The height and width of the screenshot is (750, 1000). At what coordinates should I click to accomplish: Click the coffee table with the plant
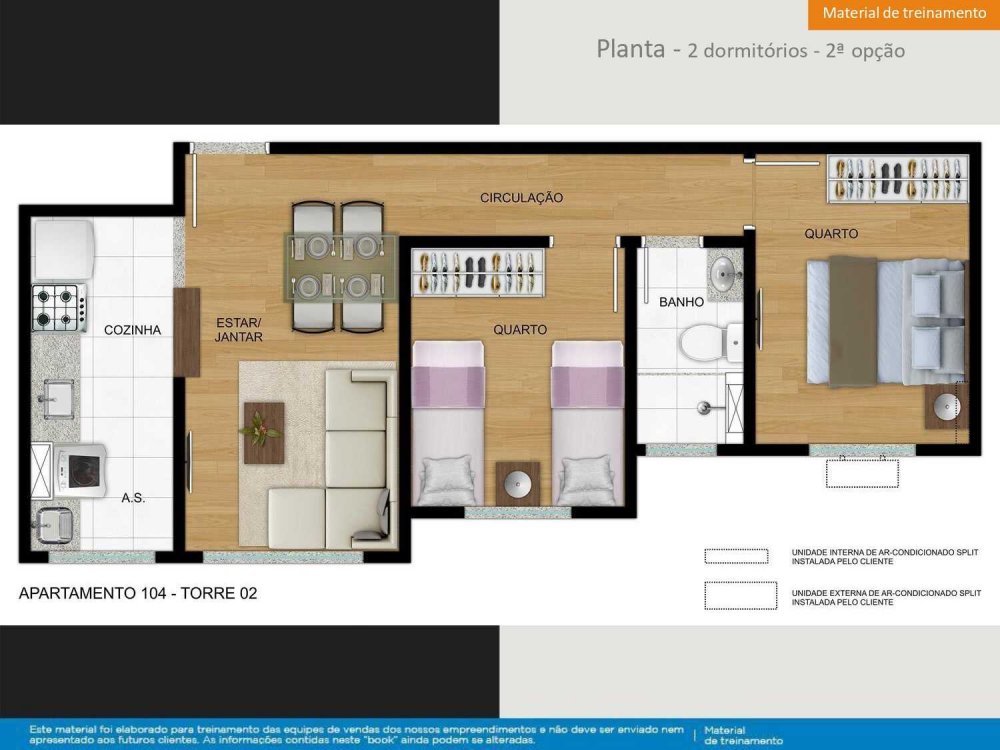tap(263, 432)
